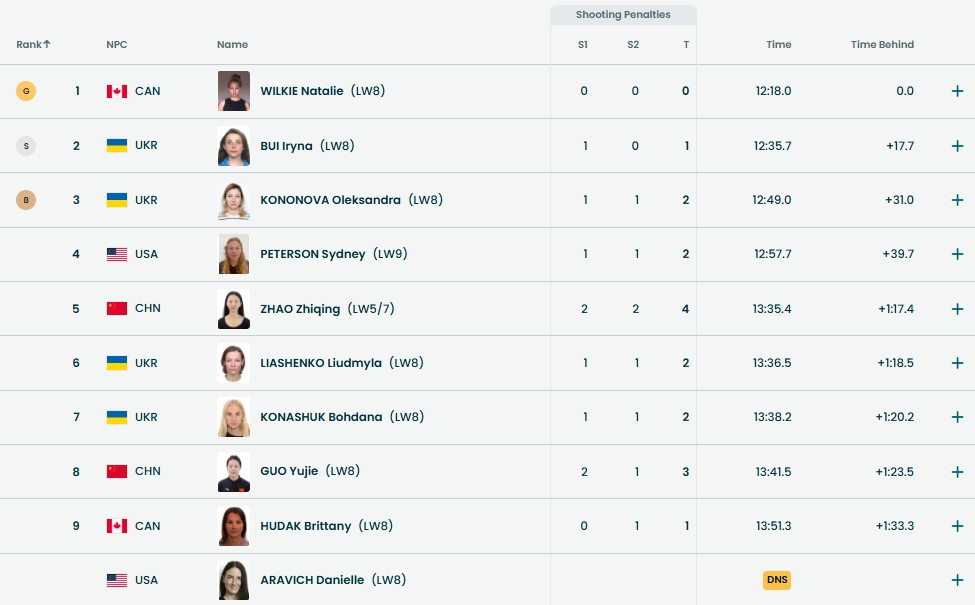Expand details for GUO Yujie's result
This screenshot has width=975, height=605.
957,471
